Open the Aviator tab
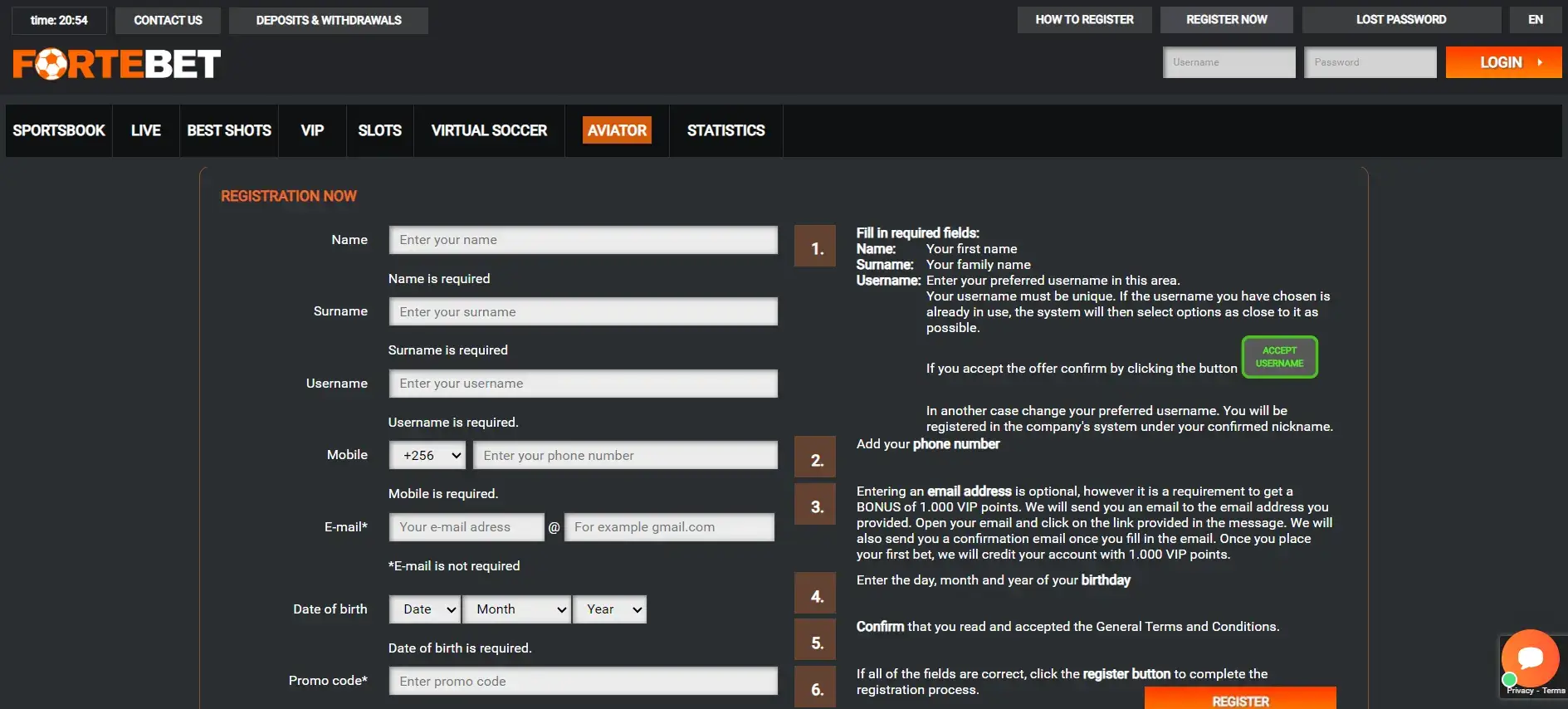Screen dimensions: 1568x709 click(x=617, y=130)
